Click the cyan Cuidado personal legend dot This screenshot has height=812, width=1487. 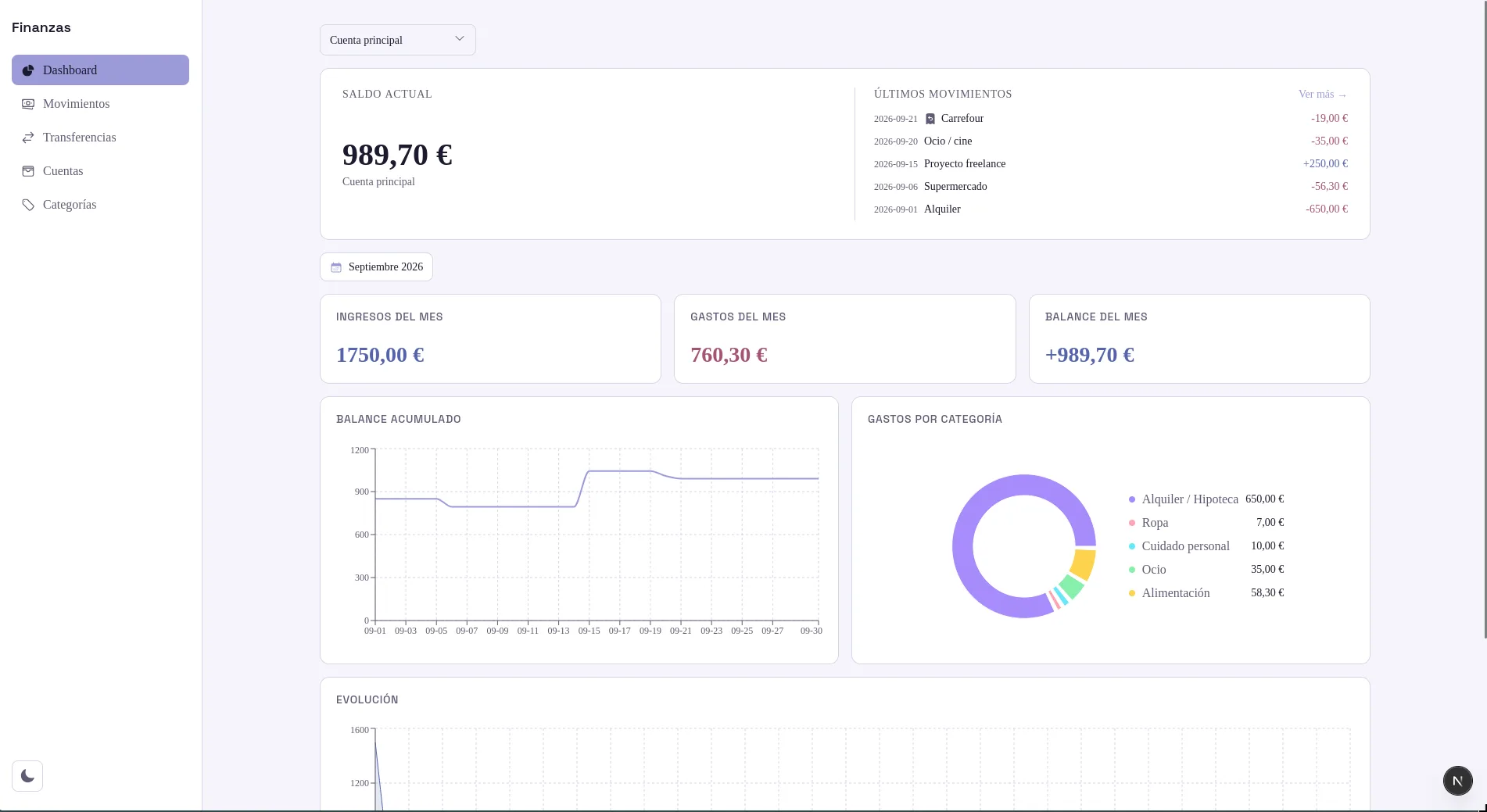pyautogui.click(x=1132, y=546)
